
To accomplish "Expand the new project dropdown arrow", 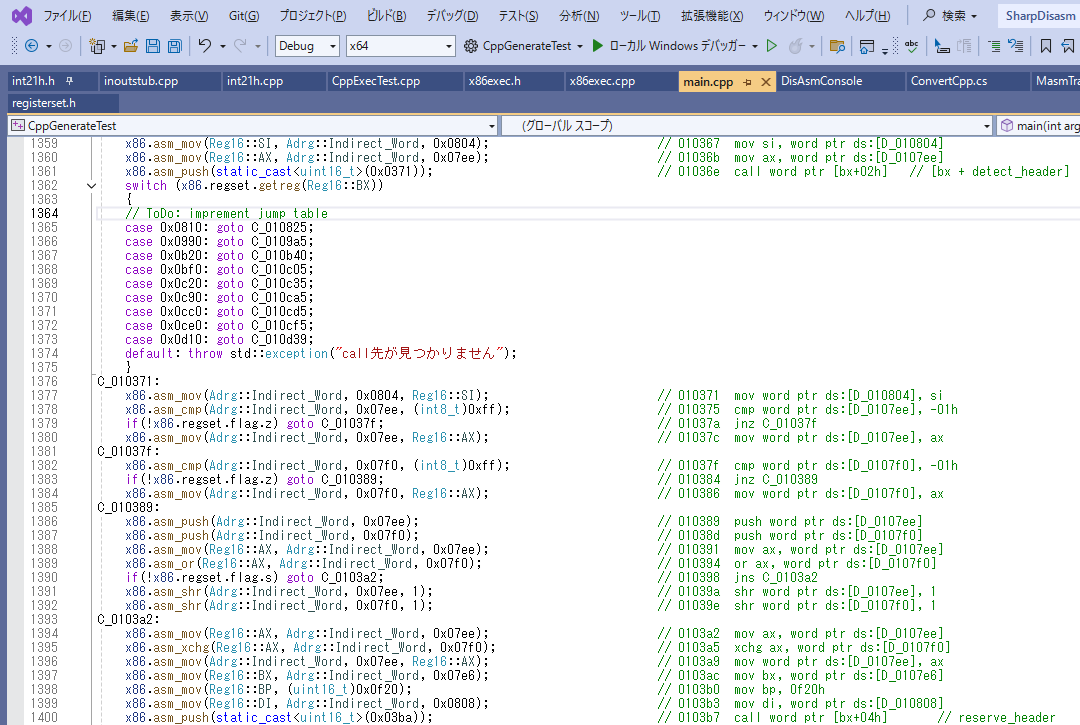I will pyautogui.click(x=114, y=47).
